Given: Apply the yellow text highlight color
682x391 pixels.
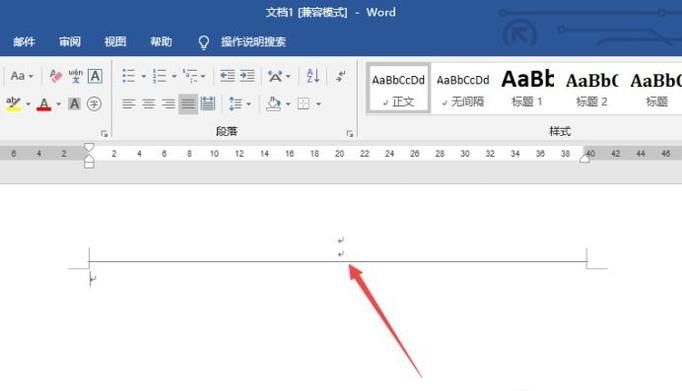Looking at the screenshot, I should 13,104.
